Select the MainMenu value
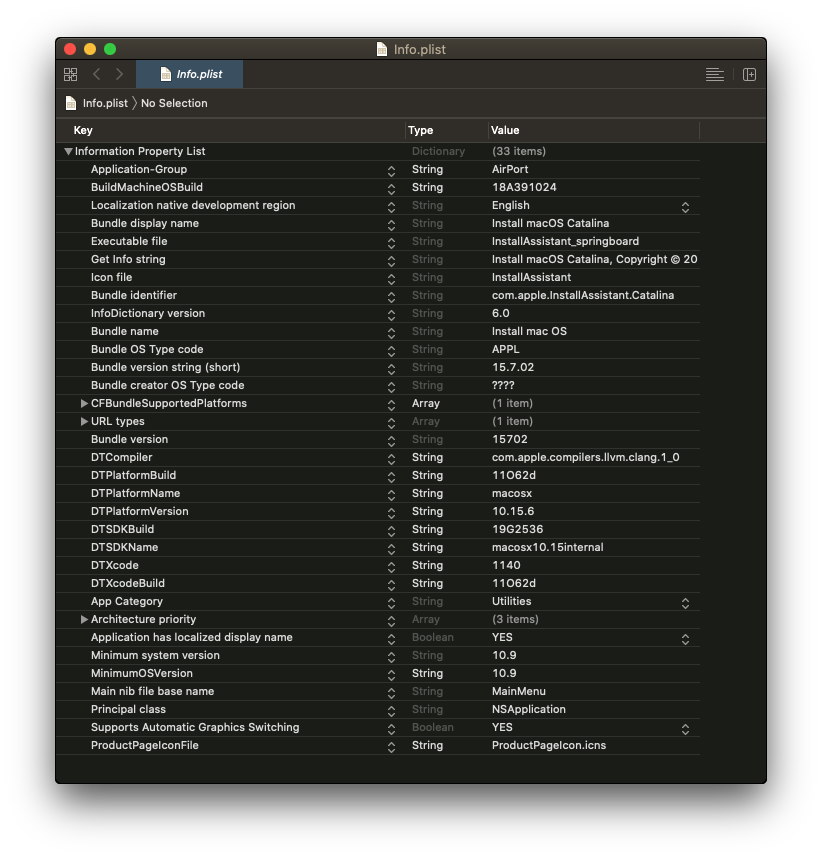This screenshot has height=857, width=822. pyautogui.click(x=519, y=691)
